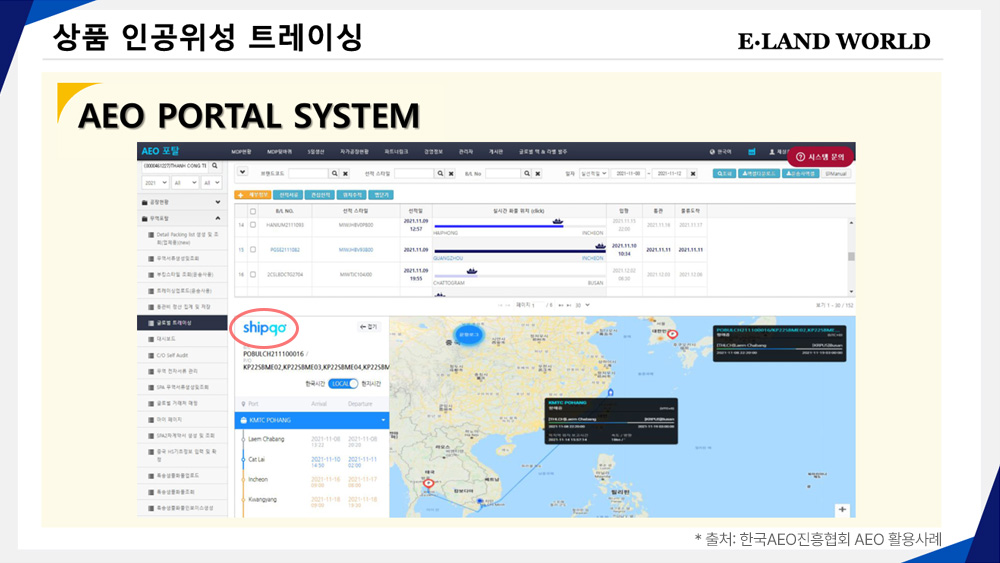Click the GUANGZHOU route progress bar
1000x563 pixels.
point(518,251)
